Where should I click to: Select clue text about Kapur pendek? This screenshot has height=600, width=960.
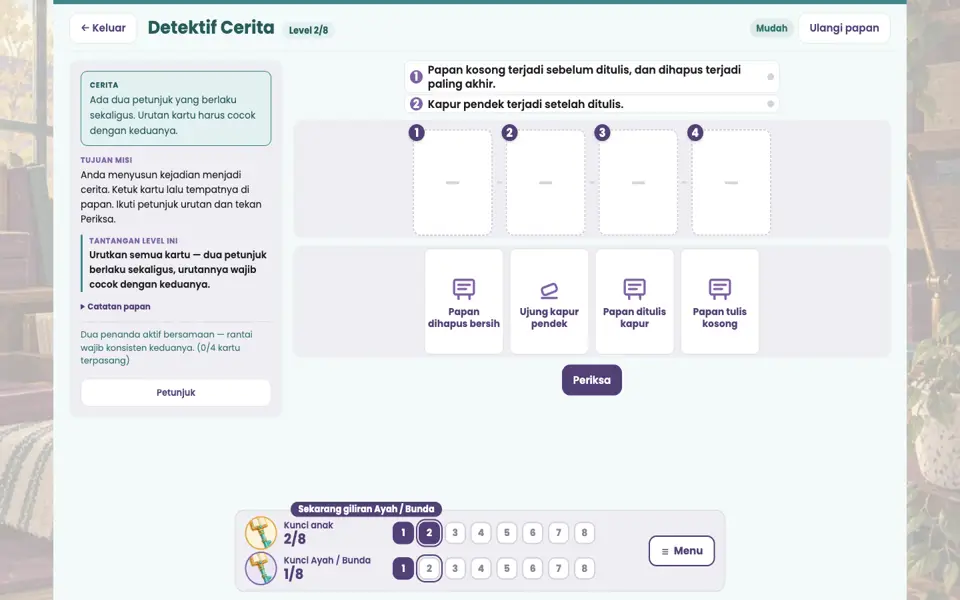point(525,104)
